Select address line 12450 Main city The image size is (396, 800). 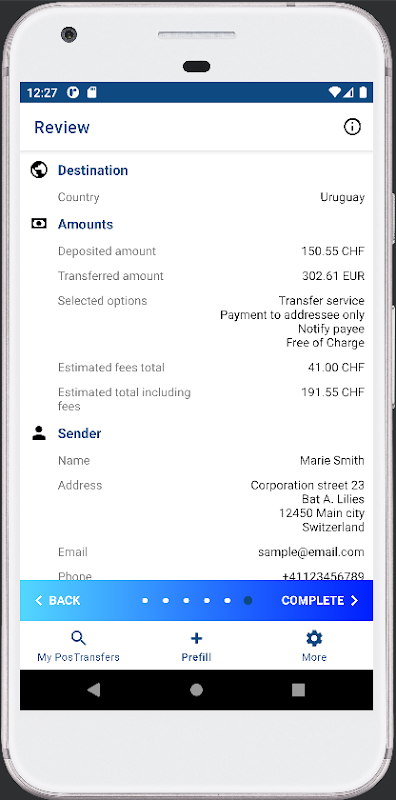321,513
